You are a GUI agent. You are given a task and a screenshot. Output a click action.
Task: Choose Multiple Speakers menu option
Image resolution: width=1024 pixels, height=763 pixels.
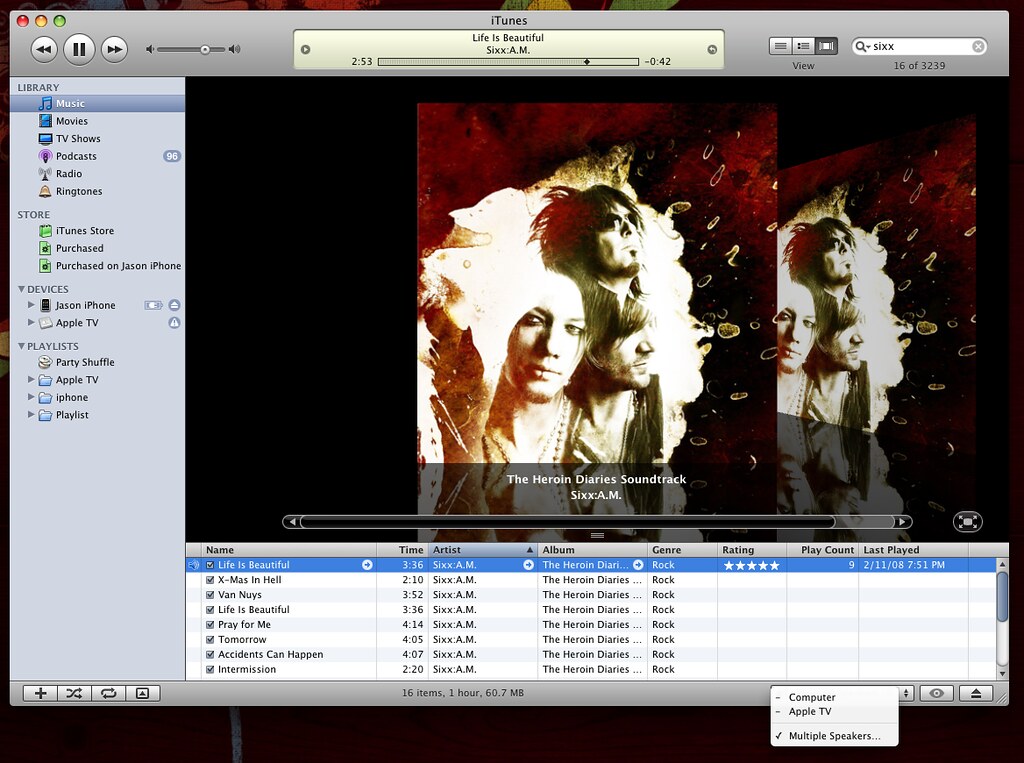(x=835, y=736)
